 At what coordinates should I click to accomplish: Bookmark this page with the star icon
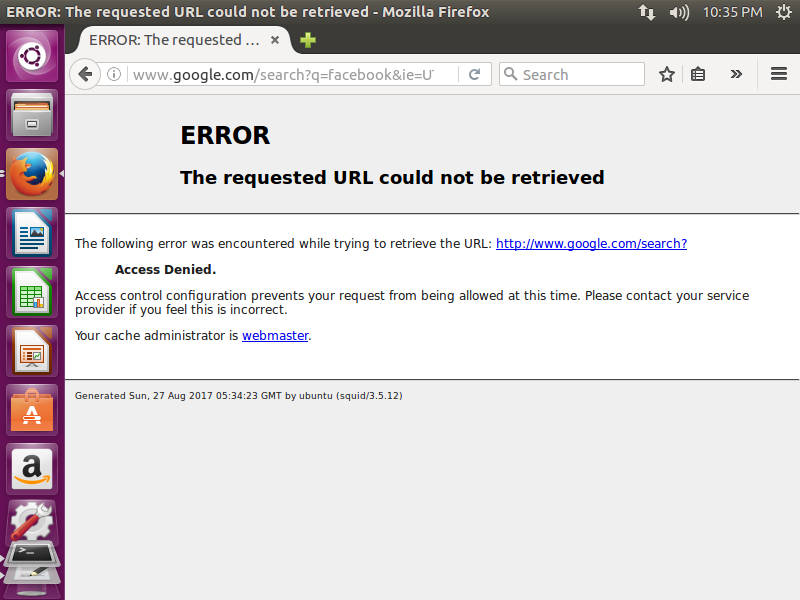667,73
